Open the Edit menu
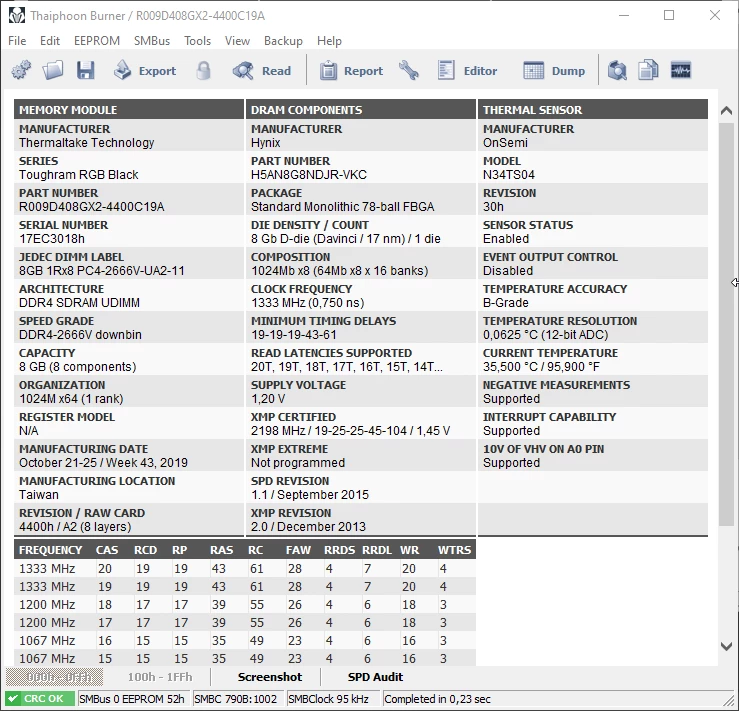Viewport: 739px width, 711px height. 50,41
